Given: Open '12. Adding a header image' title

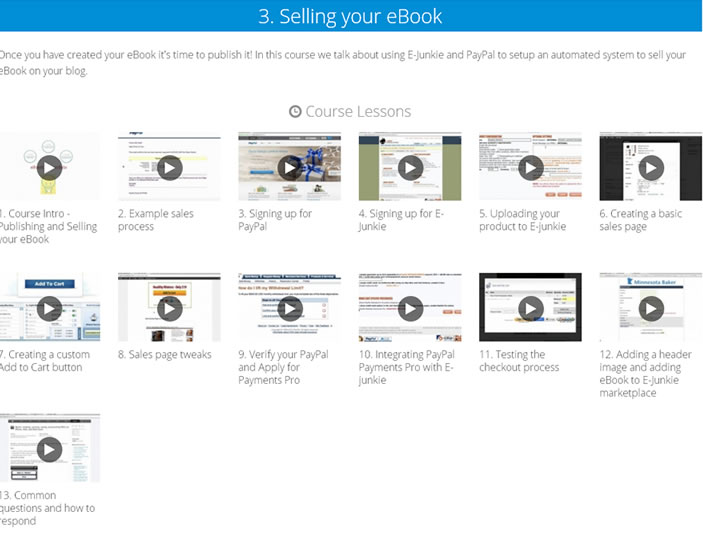Looking at the screenshot, I should tap(646, 373).
